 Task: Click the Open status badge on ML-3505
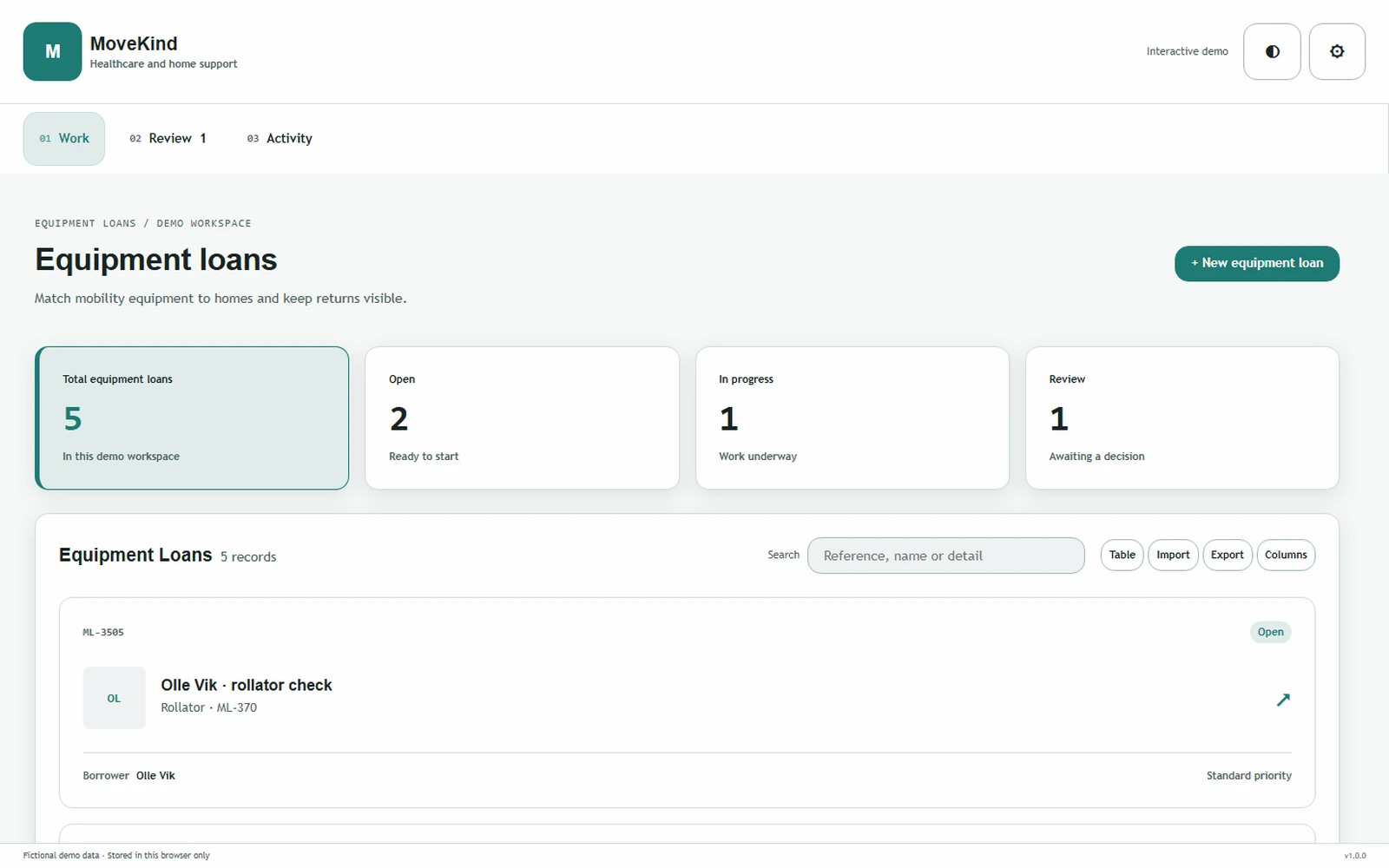coord(1270,632)
